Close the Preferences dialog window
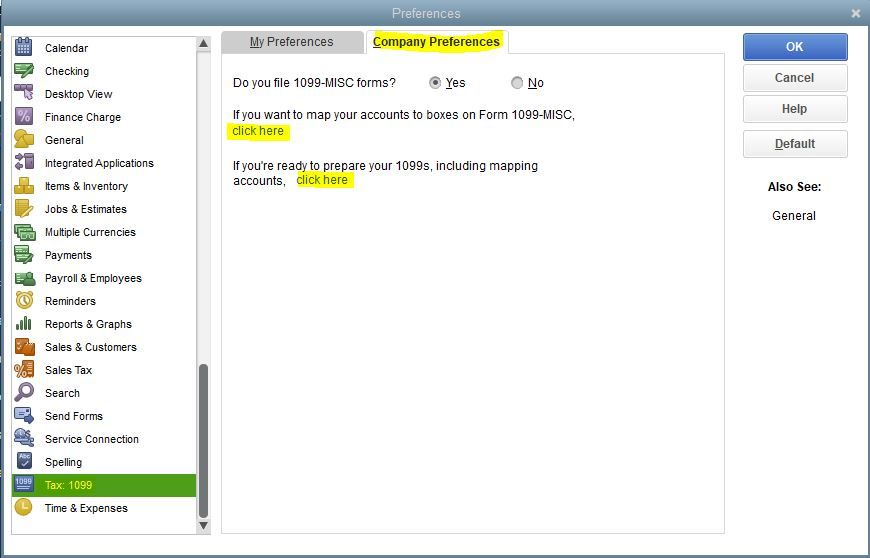This screenshot has height=558, width=870. pos(856,13)
